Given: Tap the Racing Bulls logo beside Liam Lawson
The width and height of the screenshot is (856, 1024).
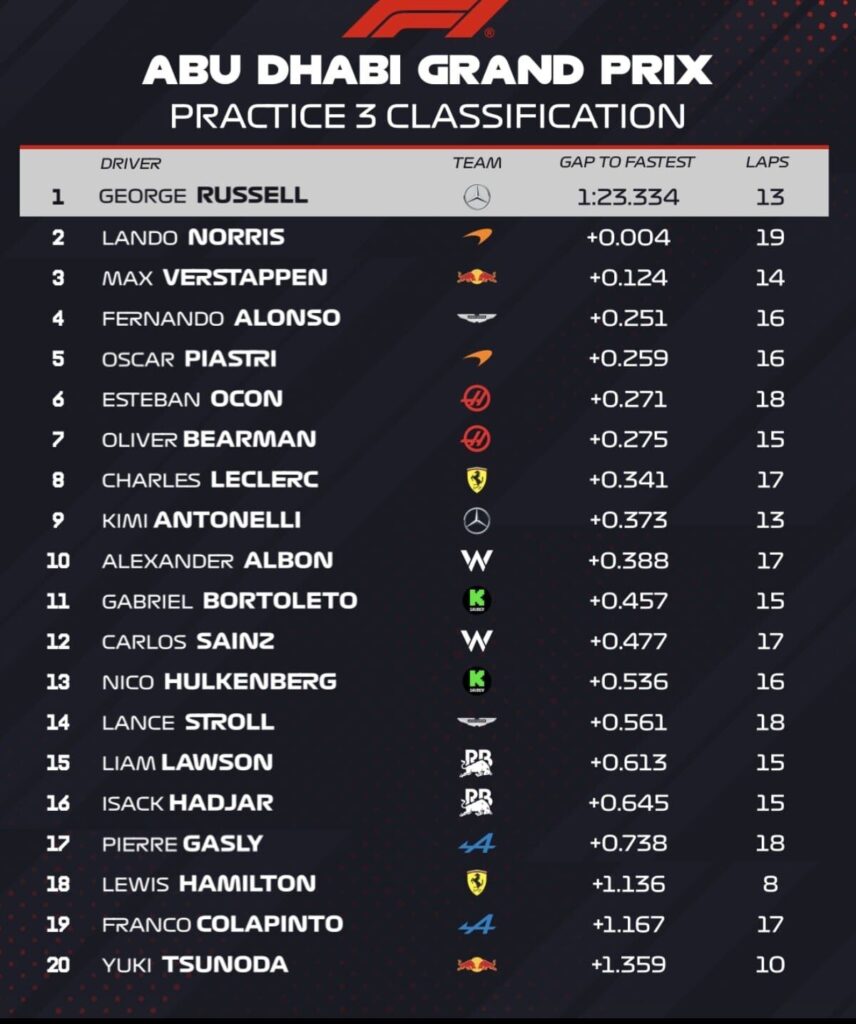Looking at the screenshot, I should 477,763.
